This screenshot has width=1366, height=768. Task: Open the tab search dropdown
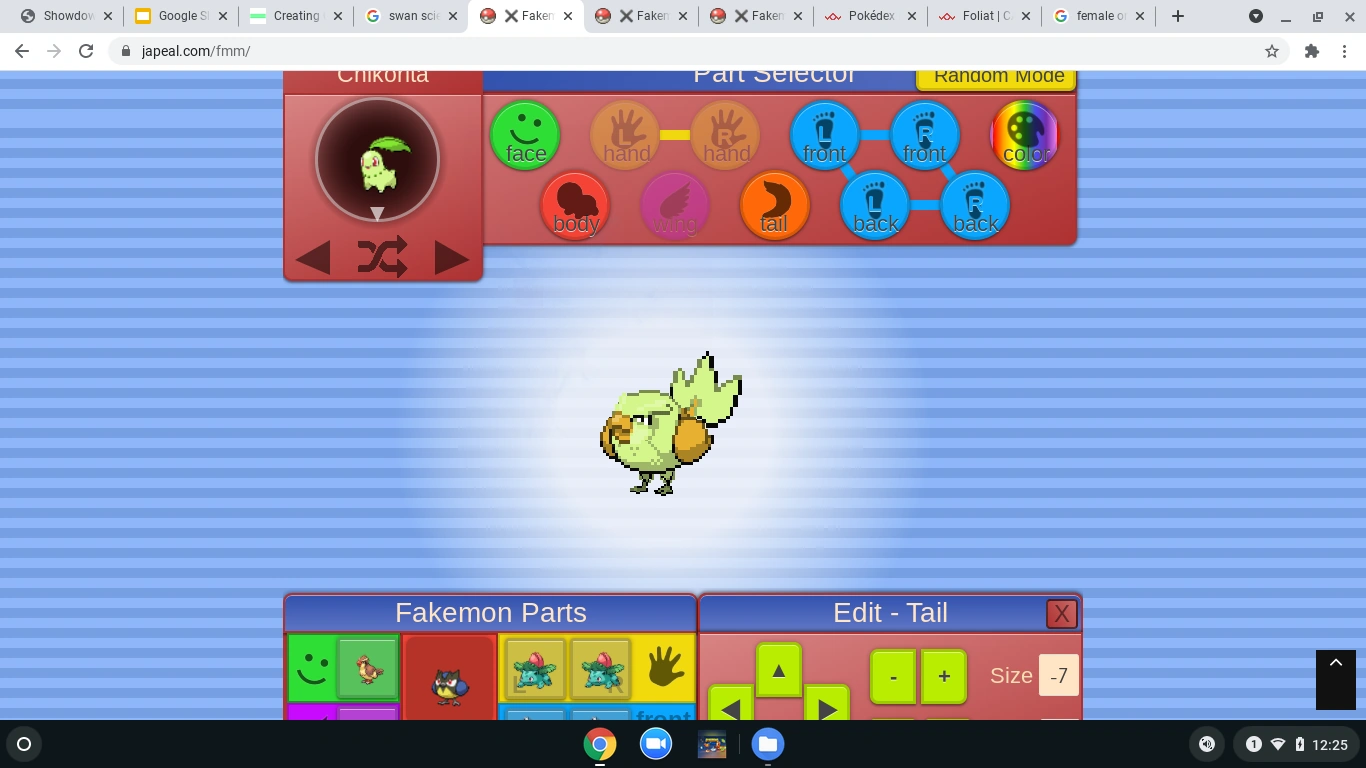(1256, 16)
